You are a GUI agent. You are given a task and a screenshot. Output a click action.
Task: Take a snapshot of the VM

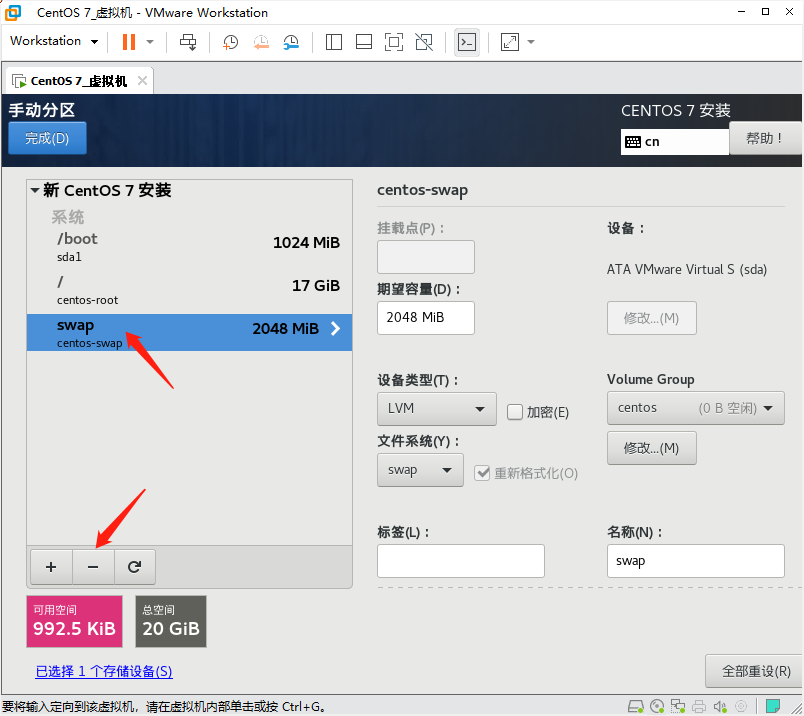point(230,42)
